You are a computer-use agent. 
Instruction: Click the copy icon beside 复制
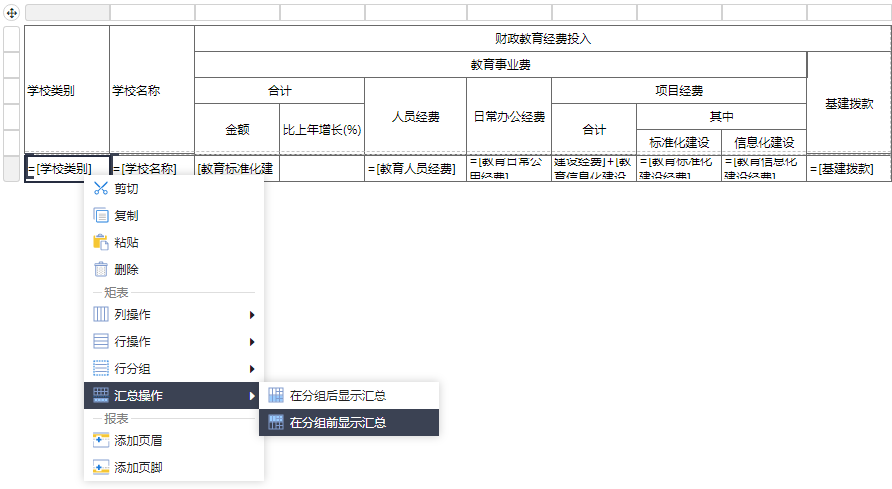(x=101, y=216)
